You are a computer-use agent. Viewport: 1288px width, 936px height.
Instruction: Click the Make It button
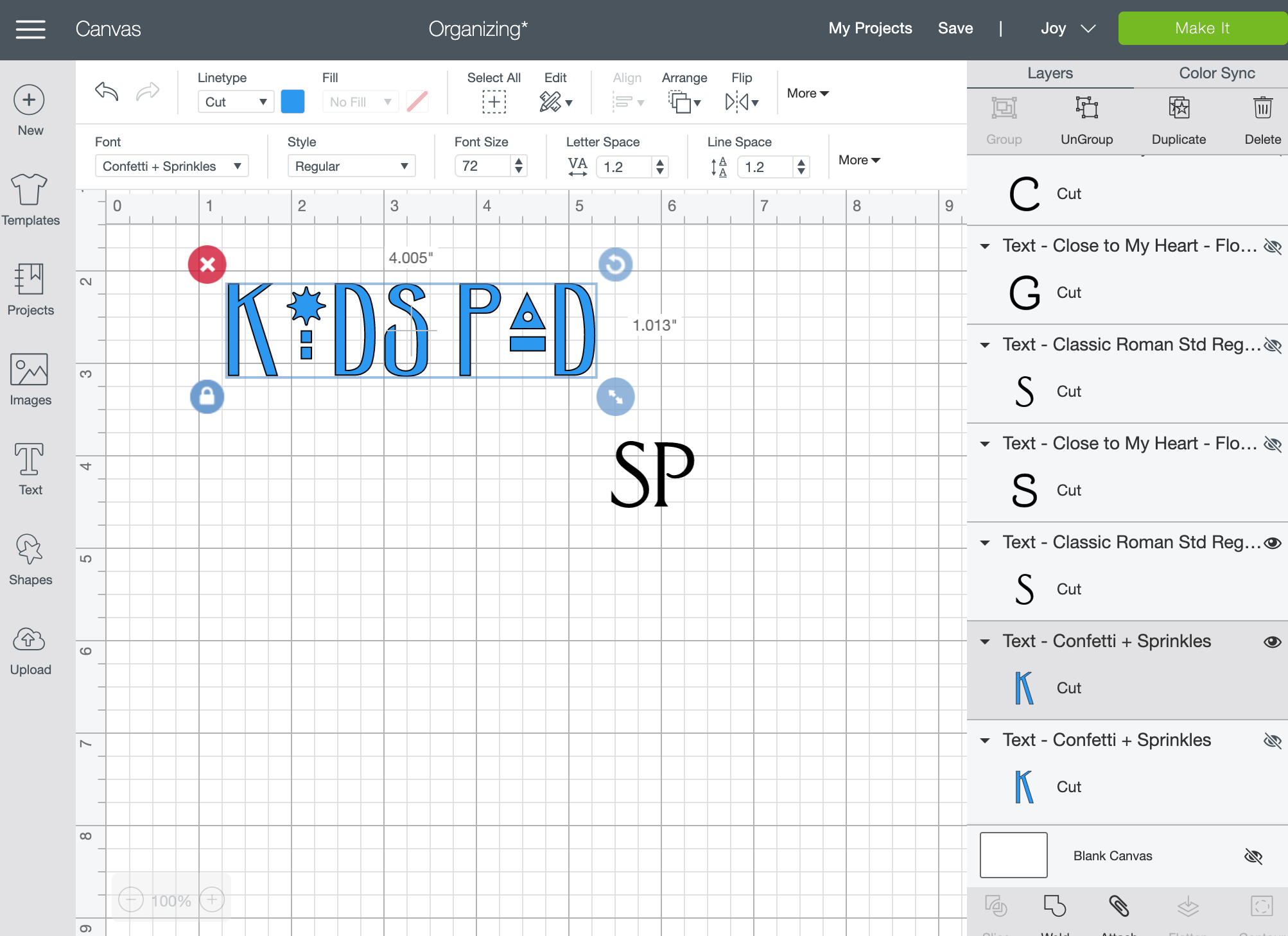tap(1202, 28)
